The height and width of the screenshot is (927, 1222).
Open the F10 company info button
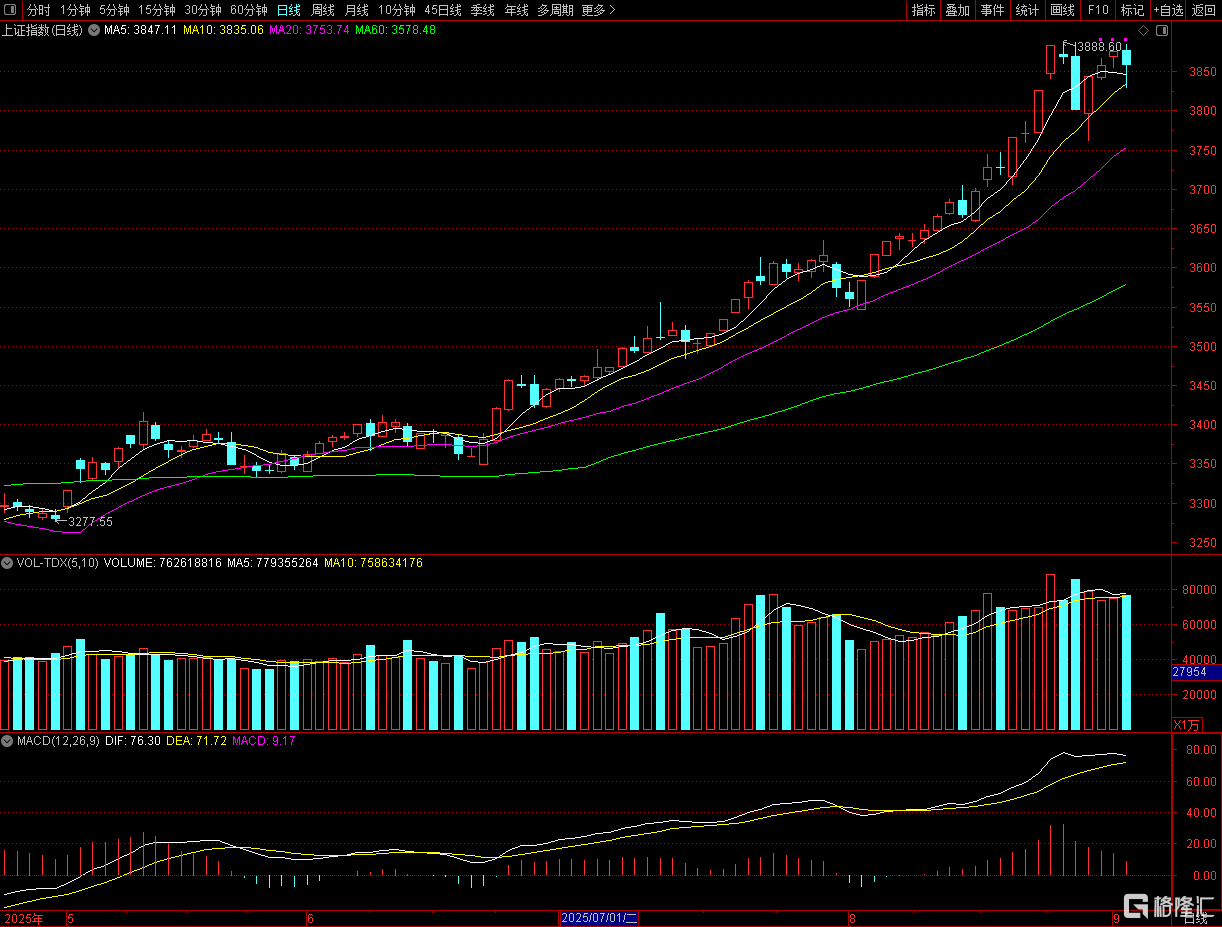tap(1098, 10)
